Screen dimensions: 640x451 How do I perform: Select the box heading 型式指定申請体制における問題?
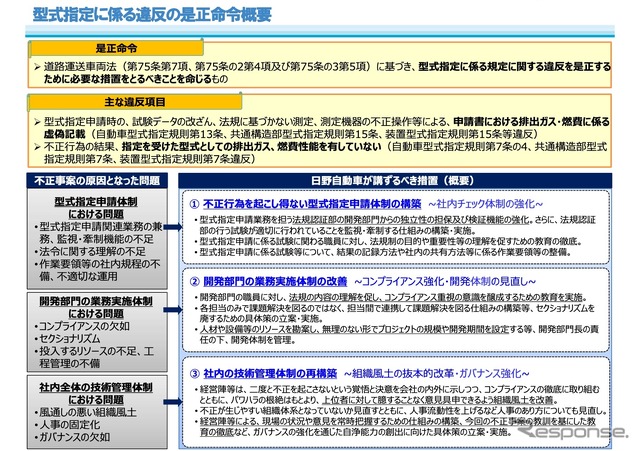[x=96, y=208]
